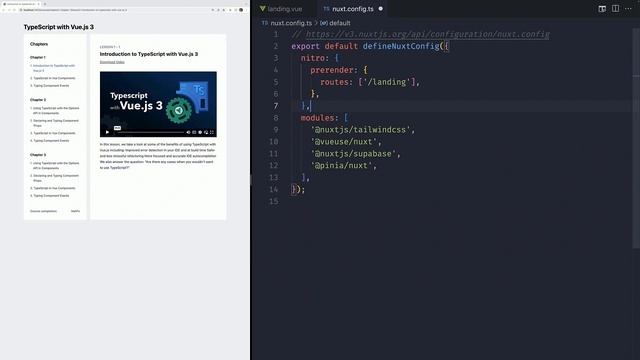This screenshot has height=360, width=640.
Task: Reload the browser page
Action: pyautogui.click(x=14, y=10)
